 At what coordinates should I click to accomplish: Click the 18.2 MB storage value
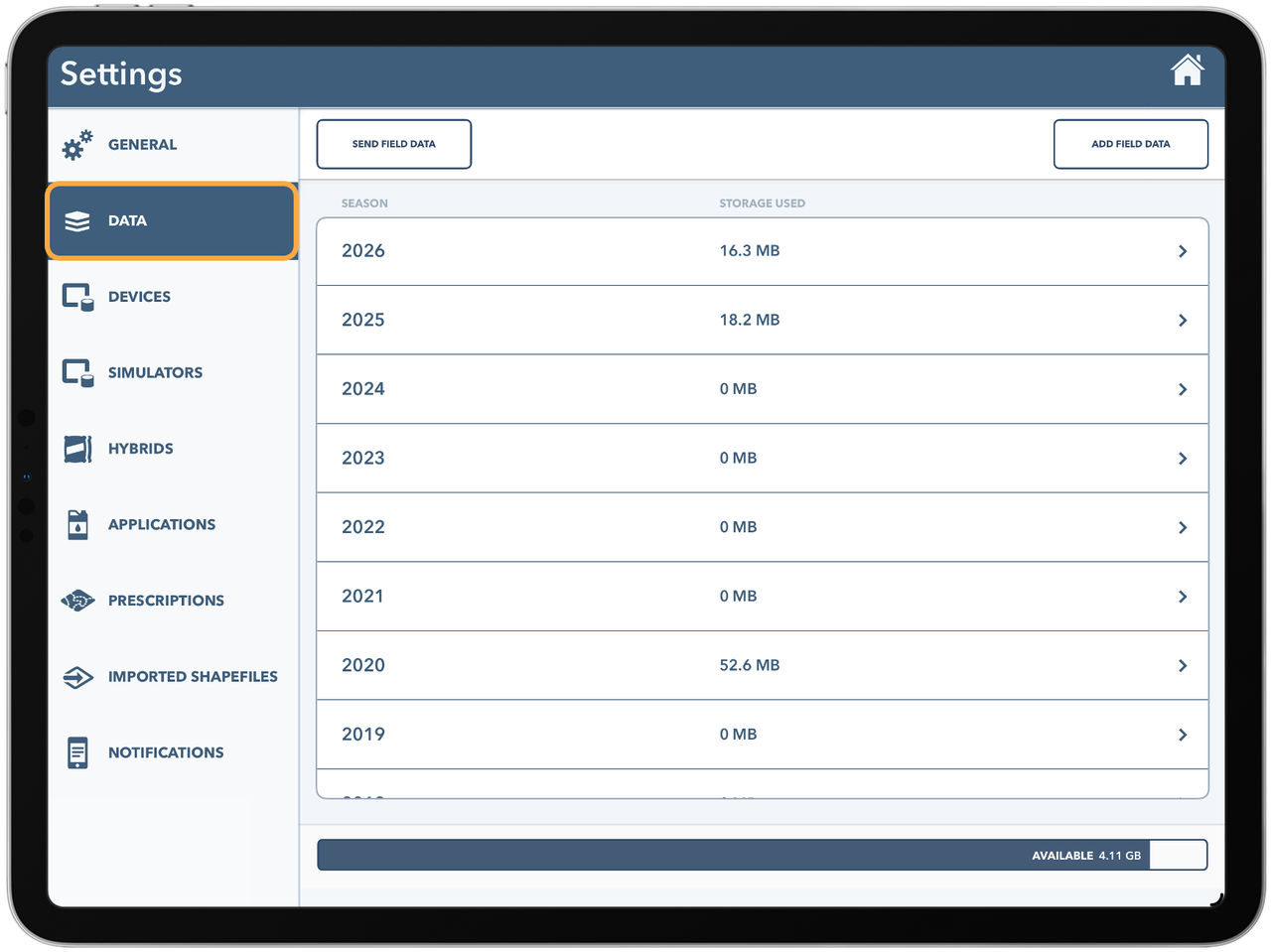[x=750, y=320]
